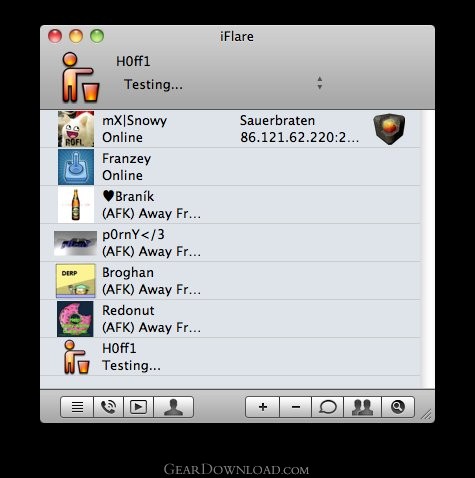
Task: Click the Online status under mX|Snowy
Action: 122,137
